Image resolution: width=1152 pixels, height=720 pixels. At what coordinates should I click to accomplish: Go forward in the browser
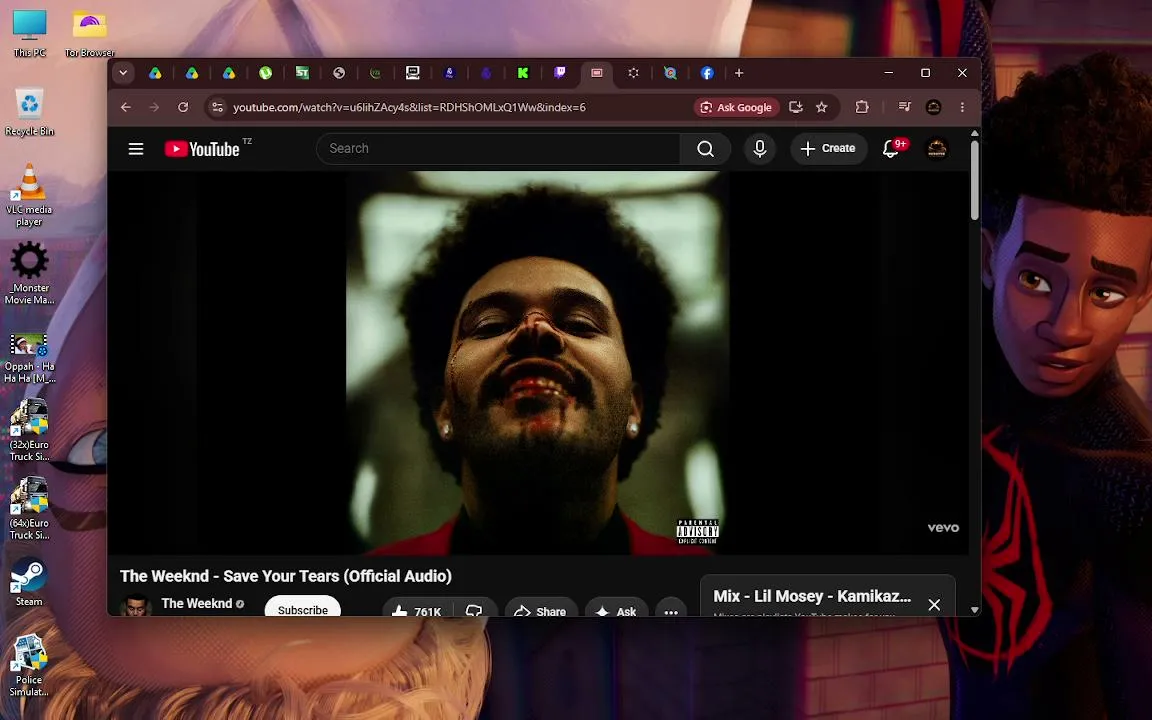(x=154, y=107)
